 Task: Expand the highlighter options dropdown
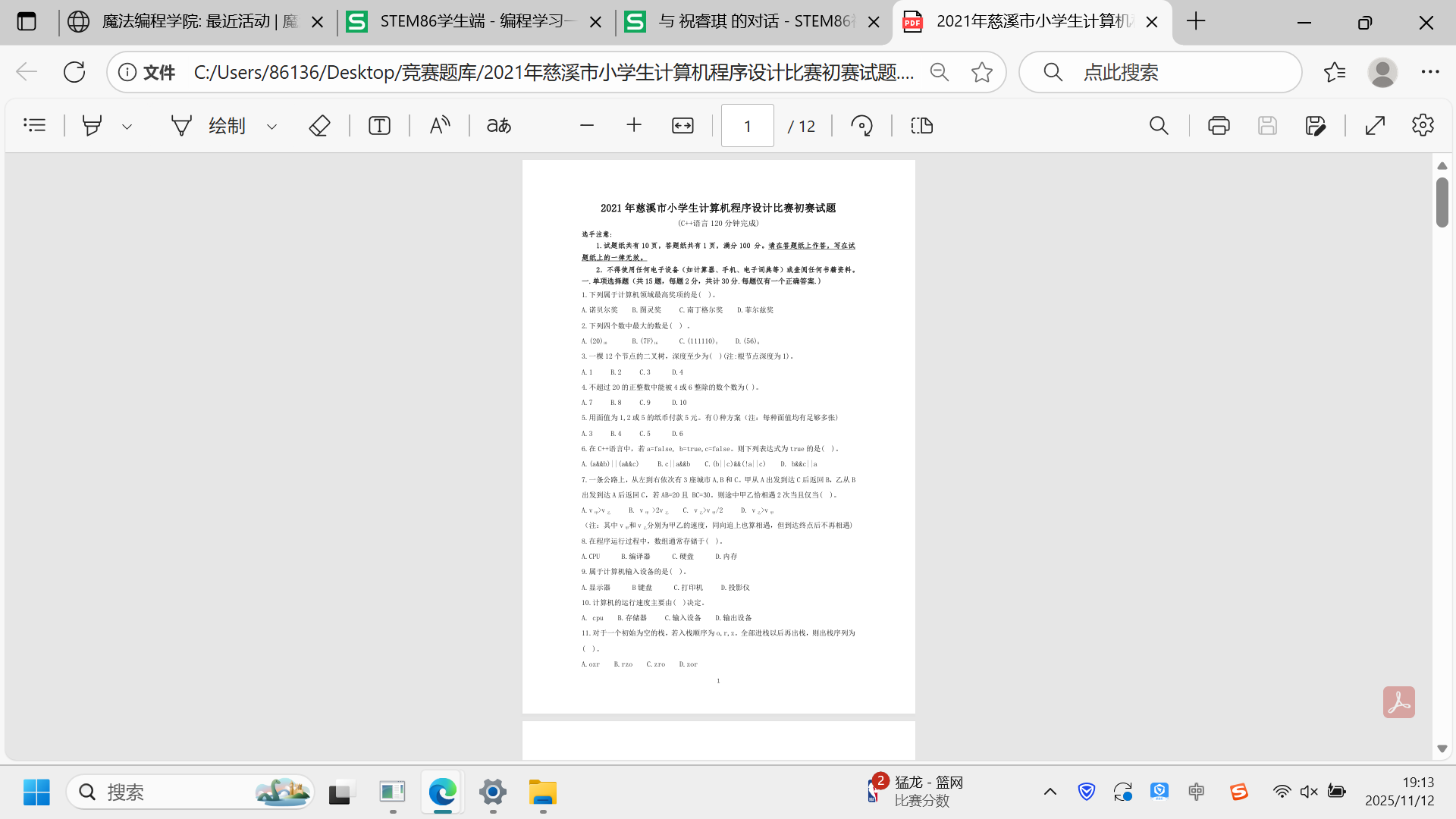[x=127, y=127]
